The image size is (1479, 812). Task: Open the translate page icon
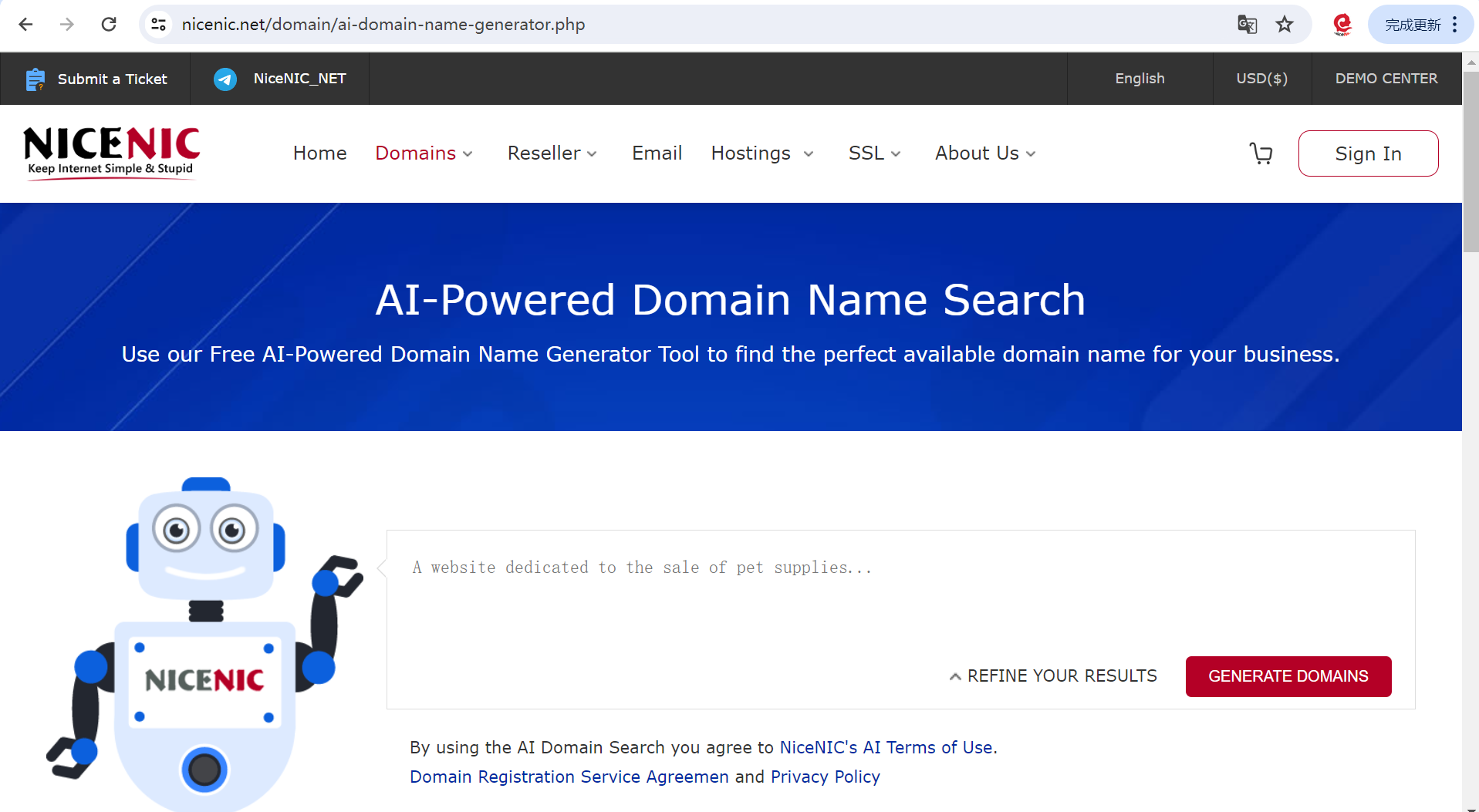click(1246, 24)
